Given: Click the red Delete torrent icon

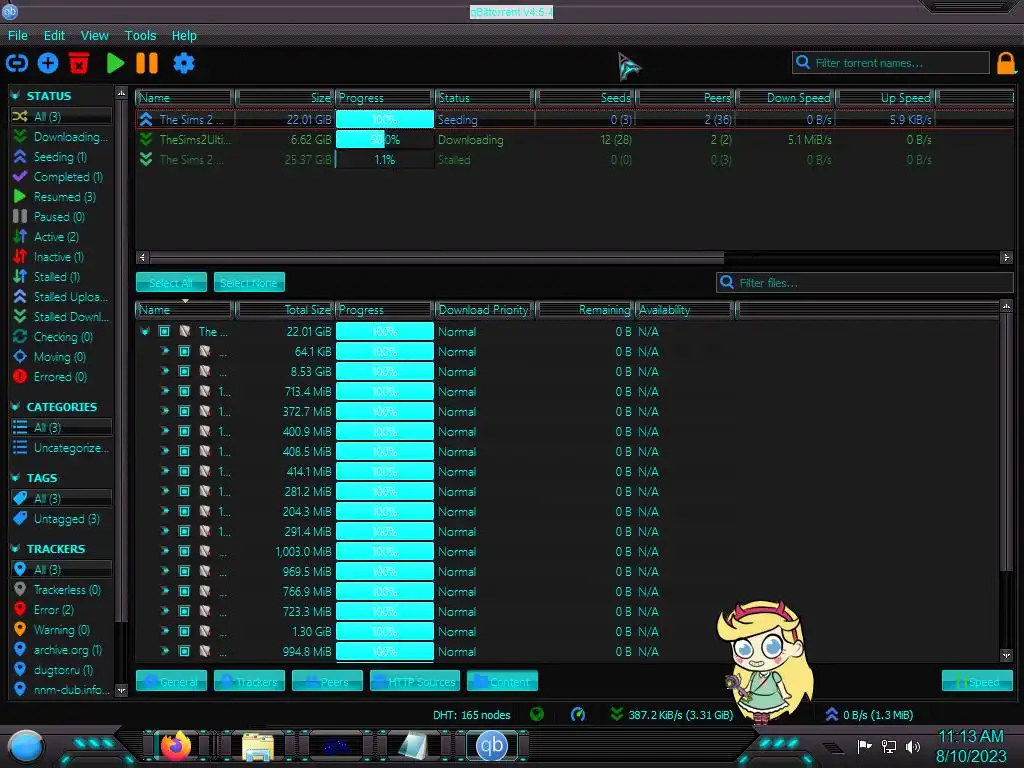Looking at the screenshot, I should pyautogui.click(x=79, y=63).
